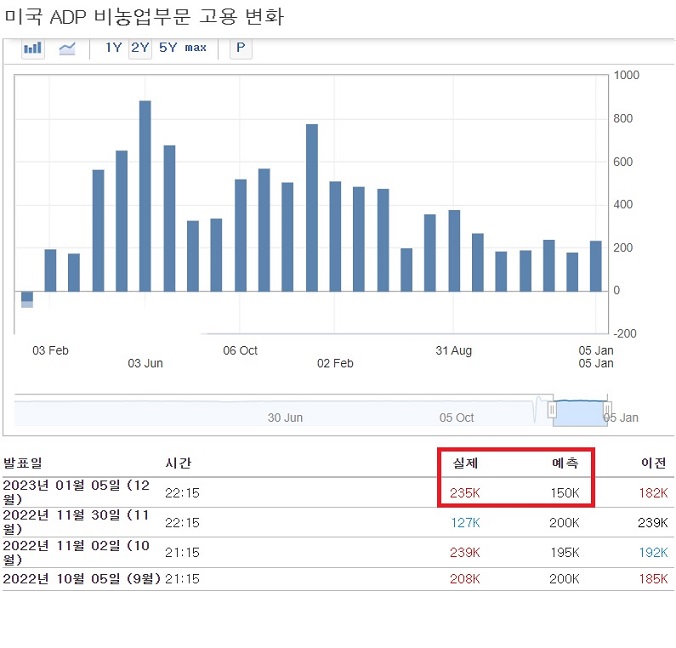This screenshot has width=676, height=648.
Task: Click the previous value 182K
Action: tap(654, 493)
